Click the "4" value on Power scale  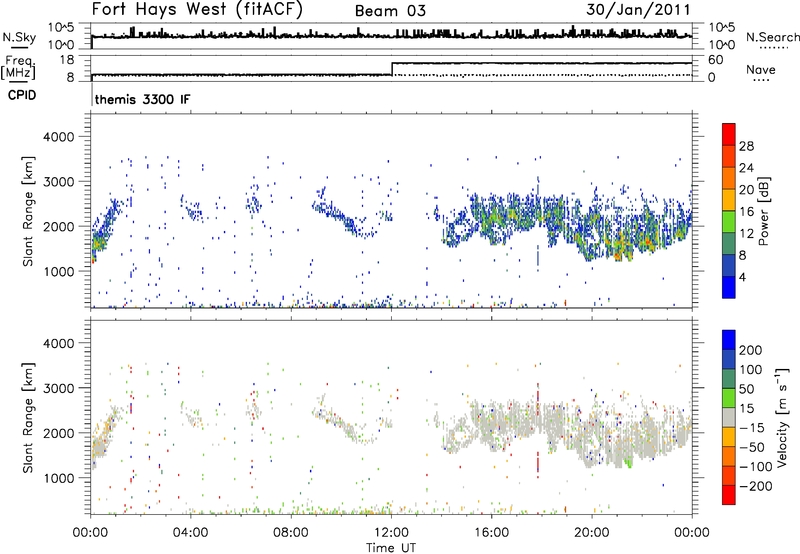pyautogui.click(x=742, y=278)
